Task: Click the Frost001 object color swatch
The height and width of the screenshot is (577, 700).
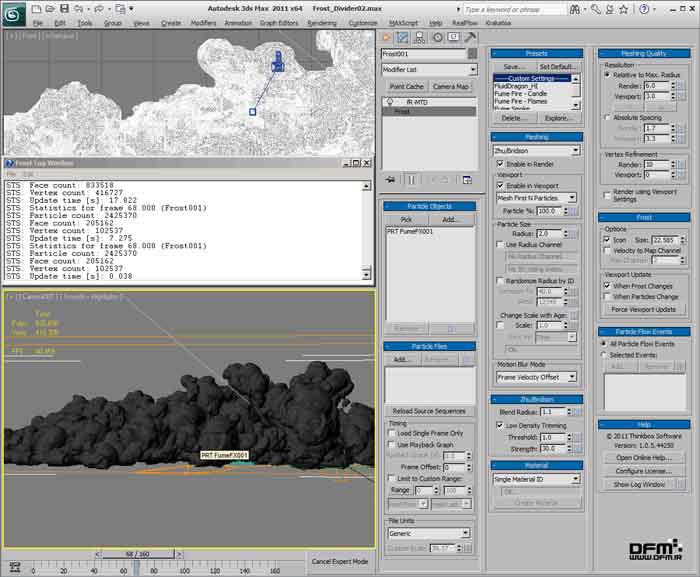Action: coord(472,54)
